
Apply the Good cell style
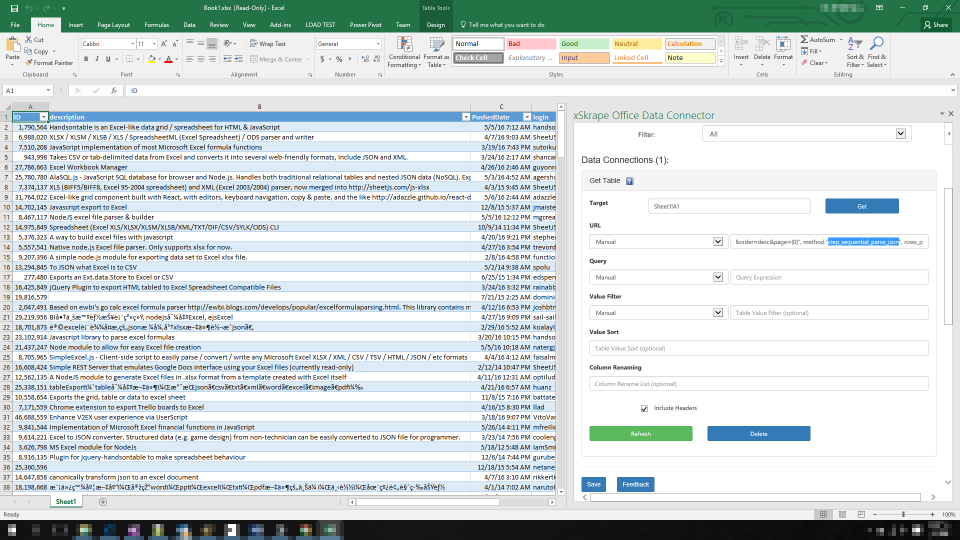click(583, 44)
